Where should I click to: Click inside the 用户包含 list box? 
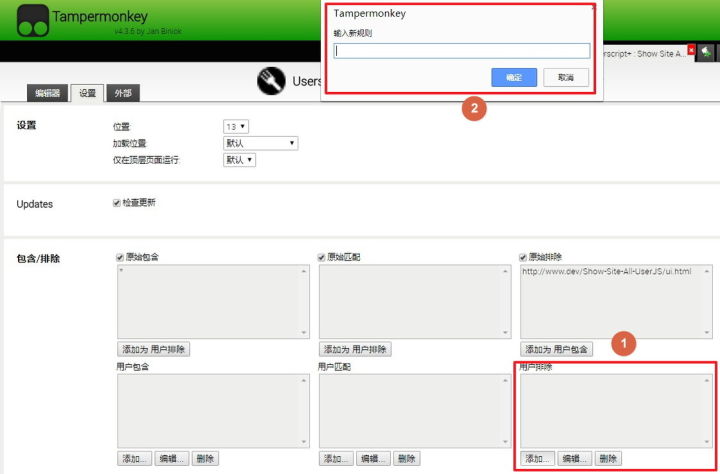point(214,411)
